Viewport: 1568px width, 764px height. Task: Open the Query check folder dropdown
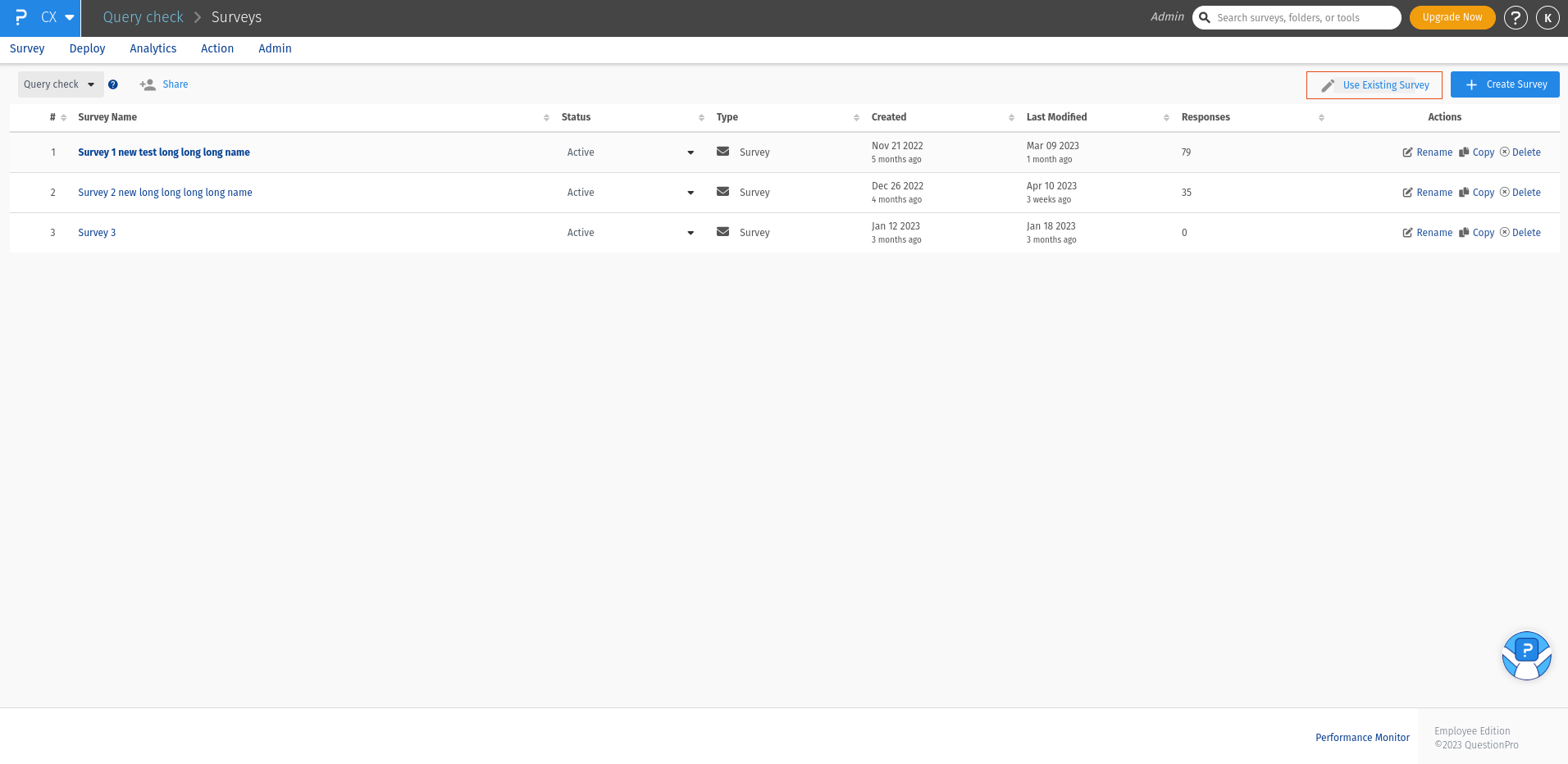pyautogui.click(x=61, y=84)
